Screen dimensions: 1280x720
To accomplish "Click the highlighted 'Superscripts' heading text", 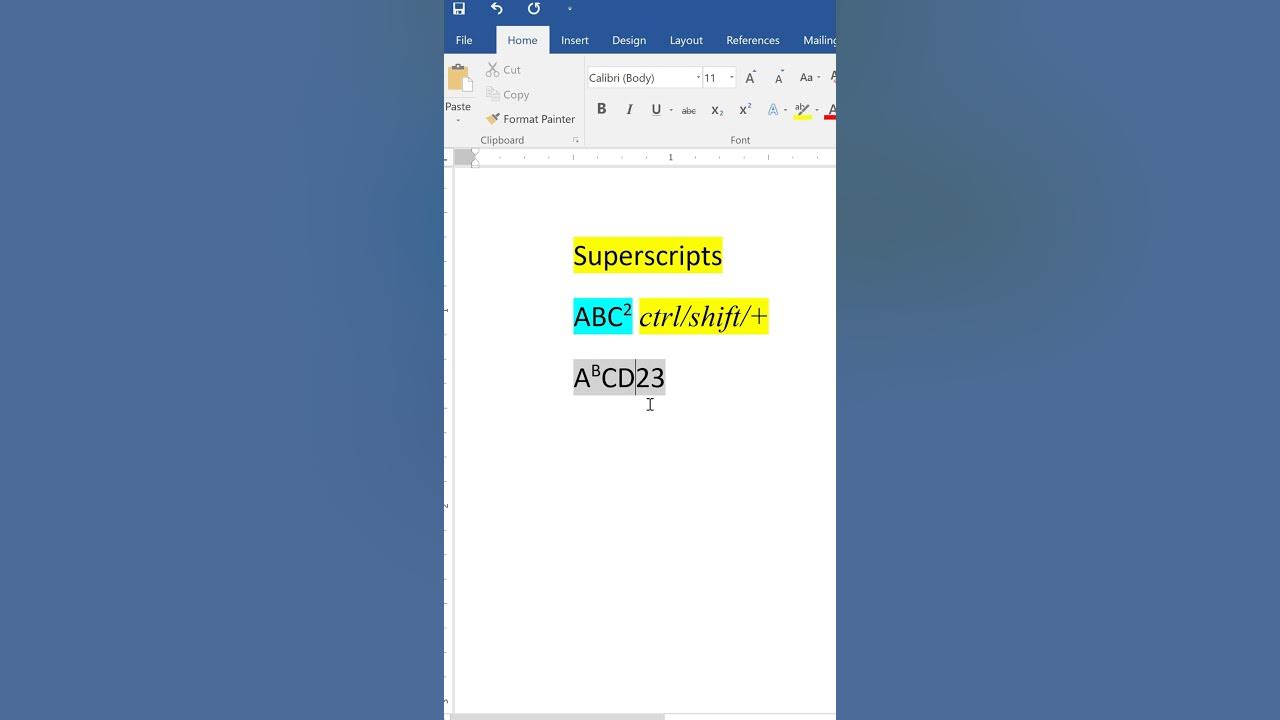I will (x=647, y=256).
